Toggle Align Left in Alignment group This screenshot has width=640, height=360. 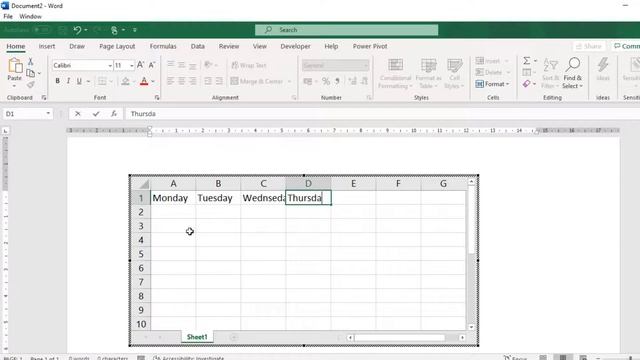tap(170, 81)
